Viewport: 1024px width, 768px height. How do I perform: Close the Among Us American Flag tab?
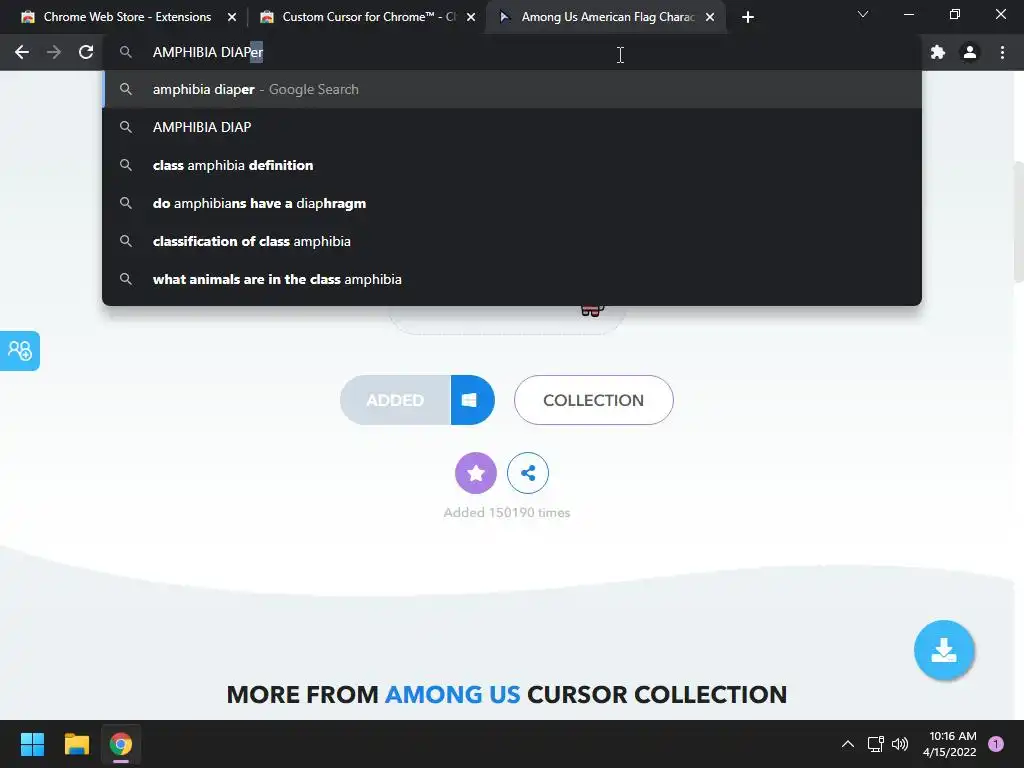click(x=710, y=17)
